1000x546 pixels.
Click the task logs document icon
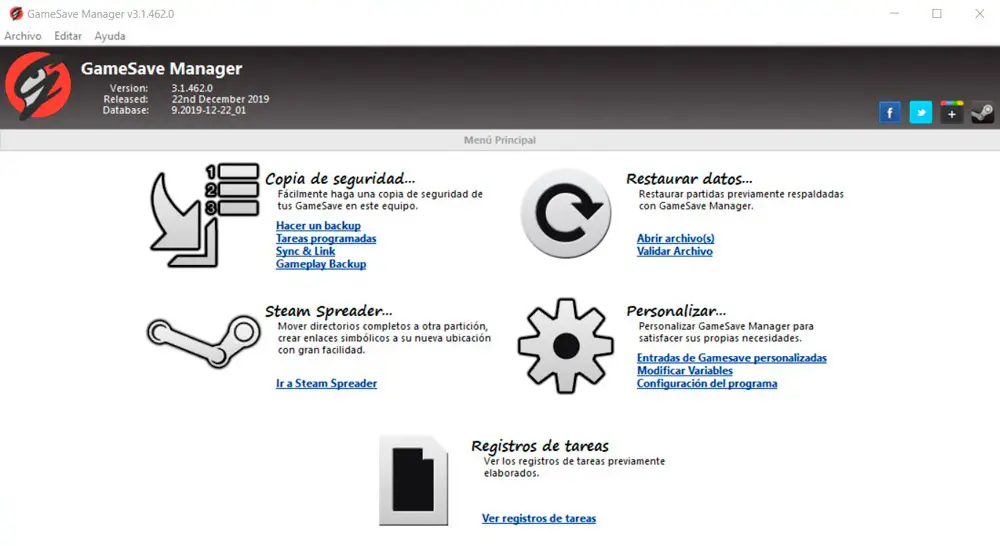(x=413, y=480)
